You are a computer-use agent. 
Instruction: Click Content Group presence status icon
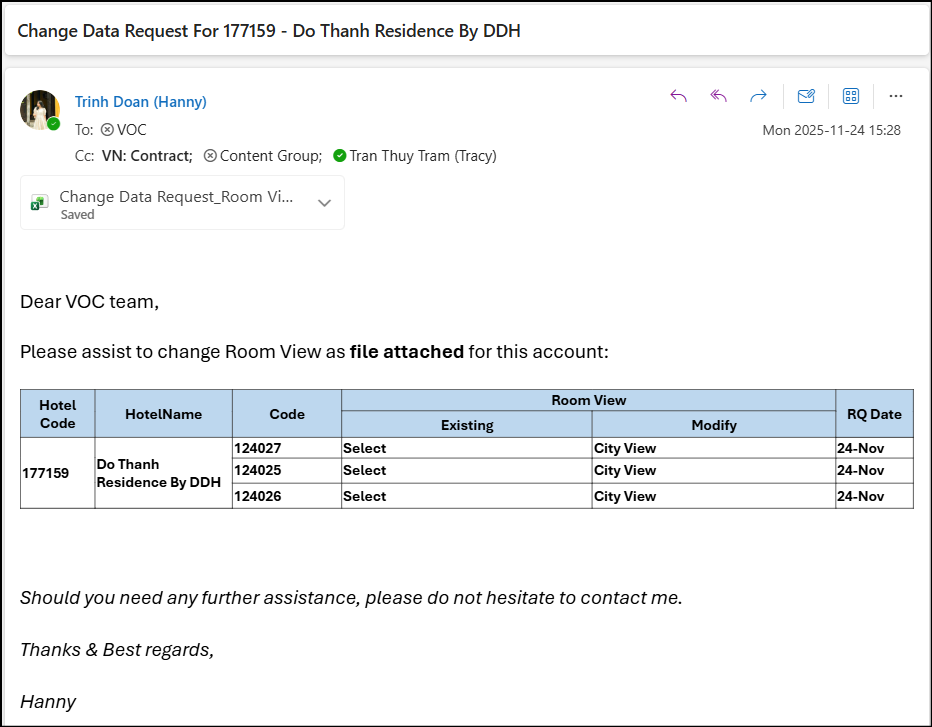(x=210, y=156)
